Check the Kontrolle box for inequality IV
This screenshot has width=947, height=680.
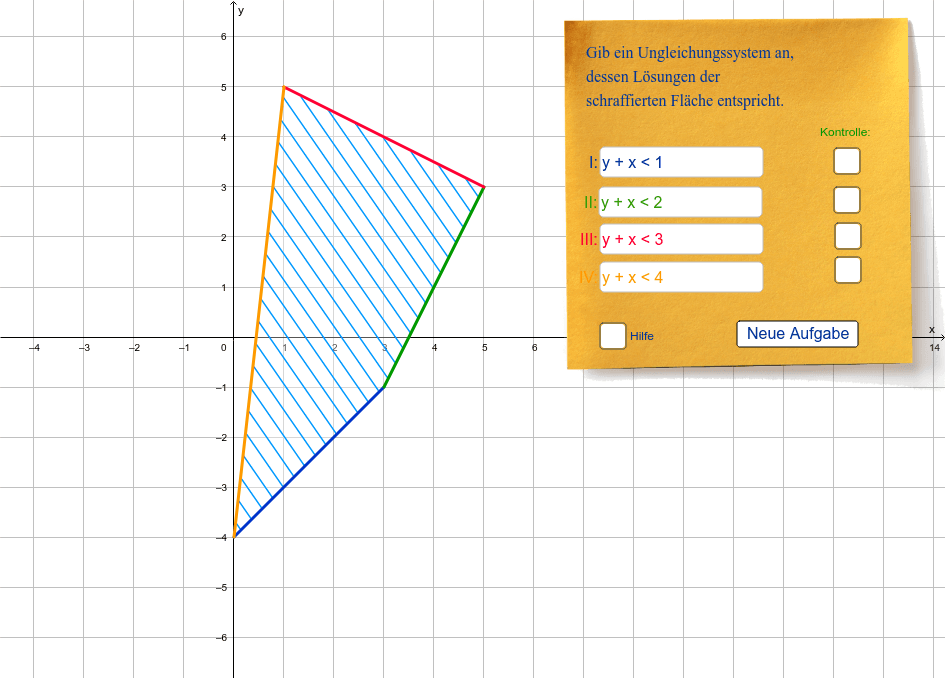pyautogui.click(x=848, y=271)
